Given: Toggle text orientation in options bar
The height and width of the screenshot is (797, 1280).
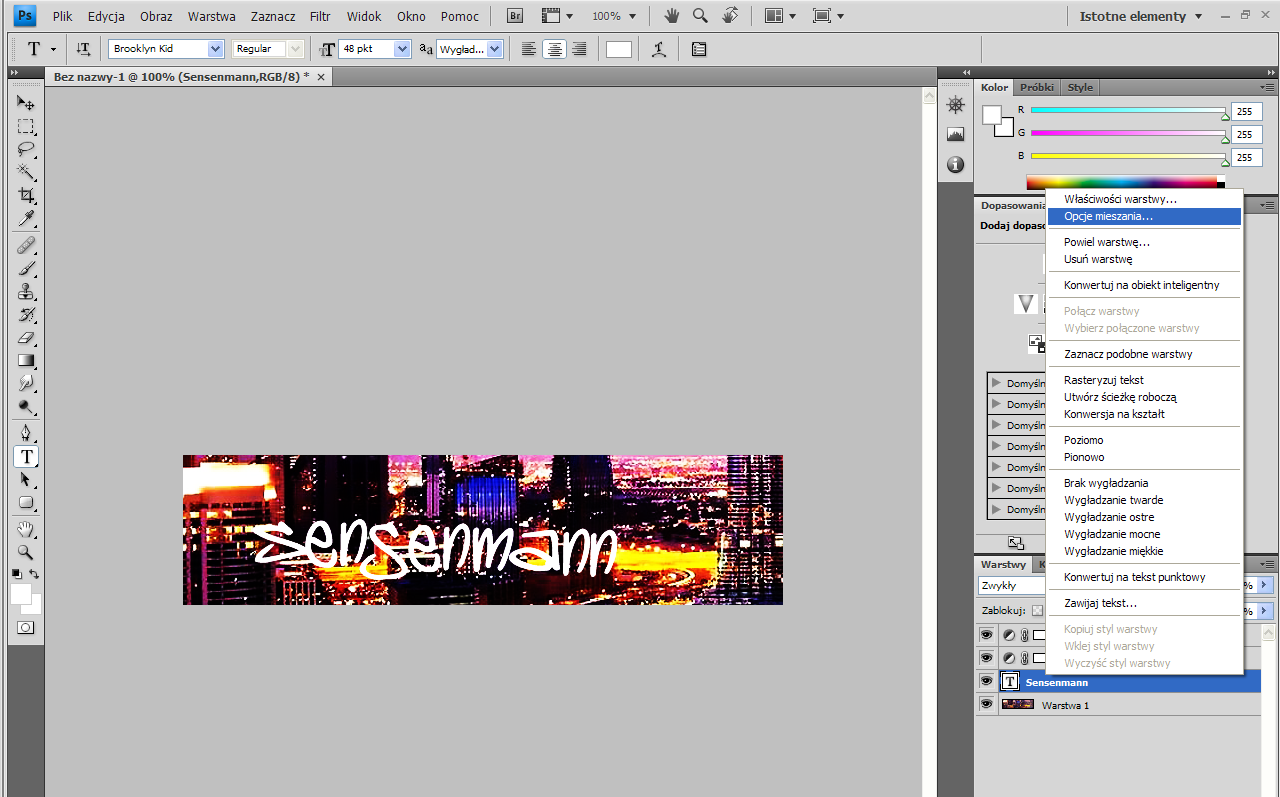Looking at the screenshot, I should point(84,49).
